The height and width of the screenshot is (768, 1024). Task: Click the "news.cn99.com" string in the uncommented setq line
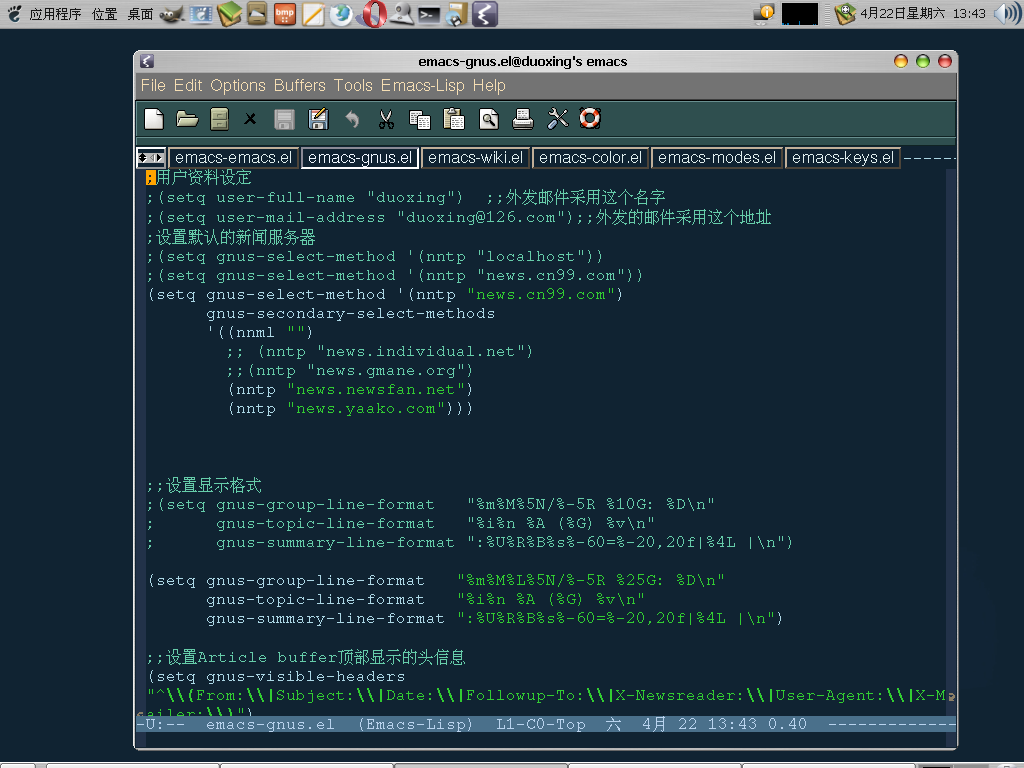541,295
